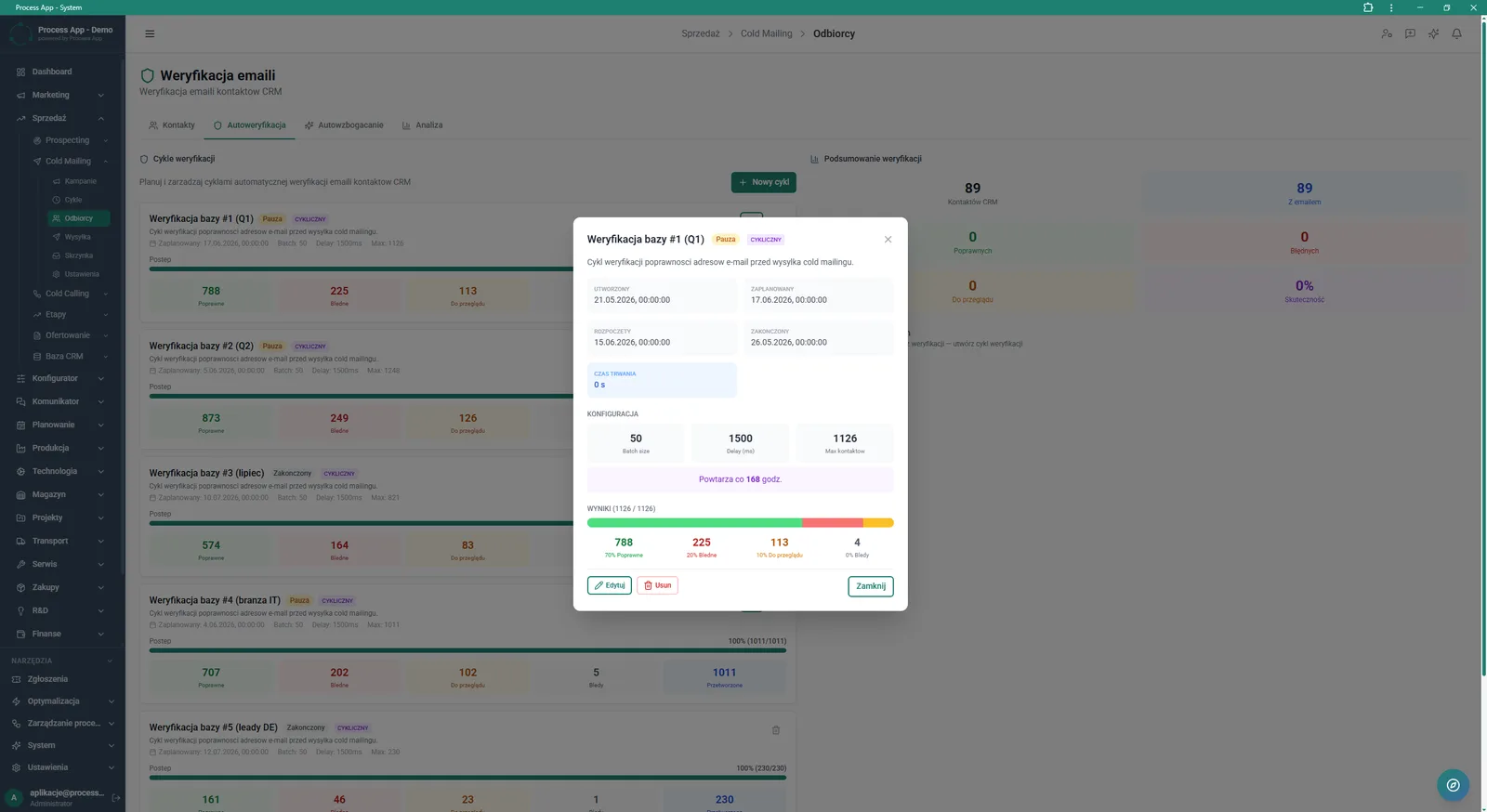1487x812 pixels.
Task: Collapse the Sprzedaż sidebar section
Action: 62,118
